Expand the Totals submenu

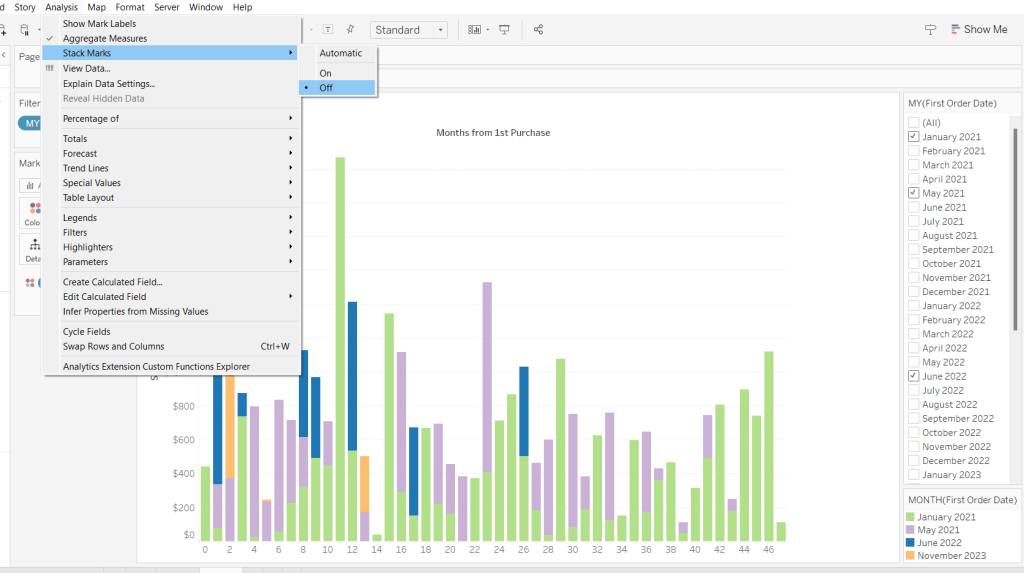point(170,139)
